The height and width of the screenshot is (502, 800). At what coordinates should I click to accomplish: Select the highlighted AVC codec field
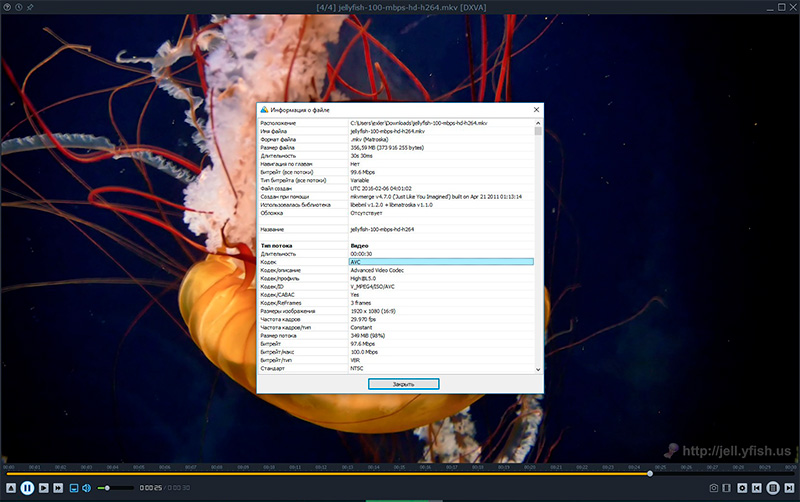440,262
